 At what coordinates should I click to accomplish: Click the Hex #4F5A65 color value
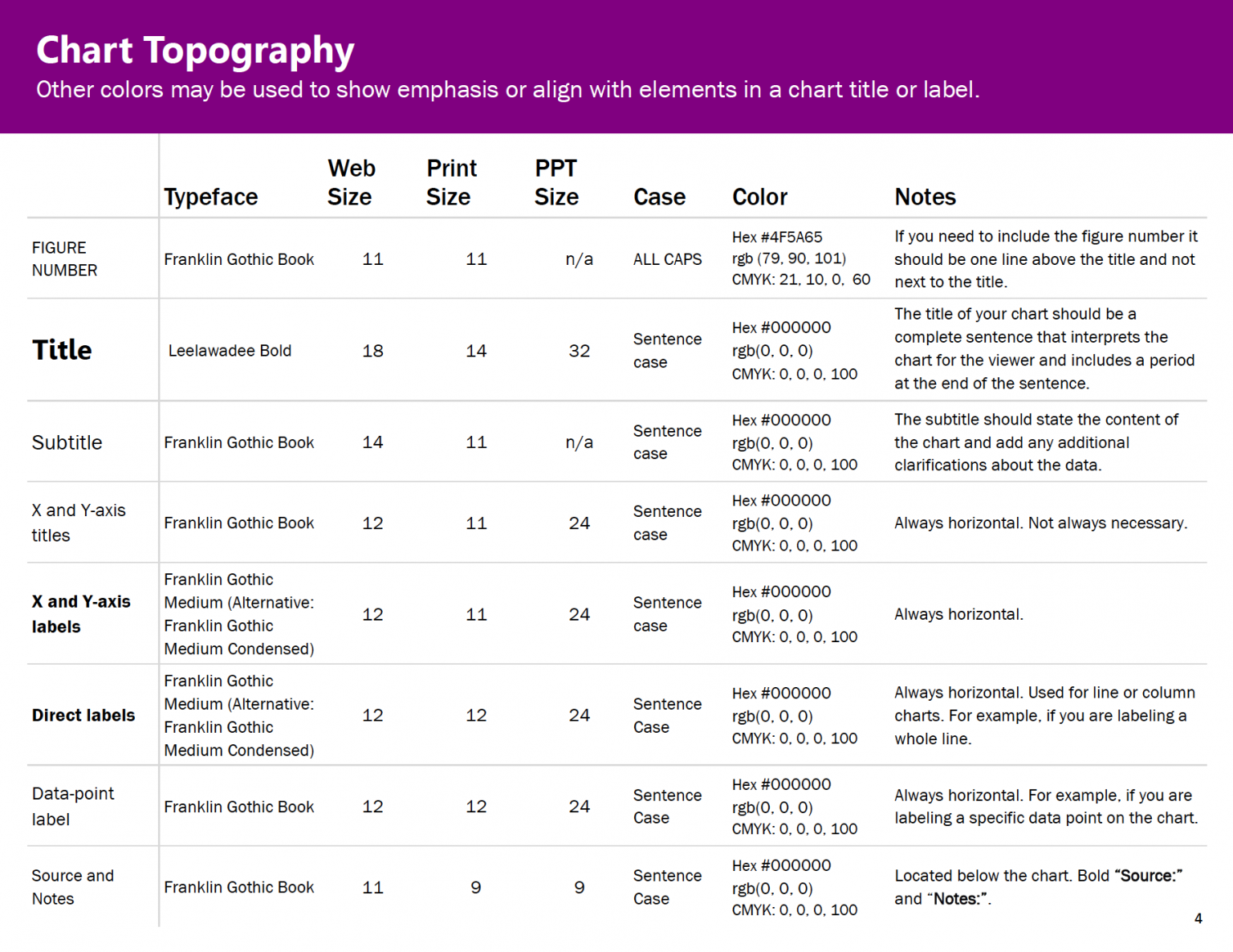pyautogui.click(x=777, y=237)
